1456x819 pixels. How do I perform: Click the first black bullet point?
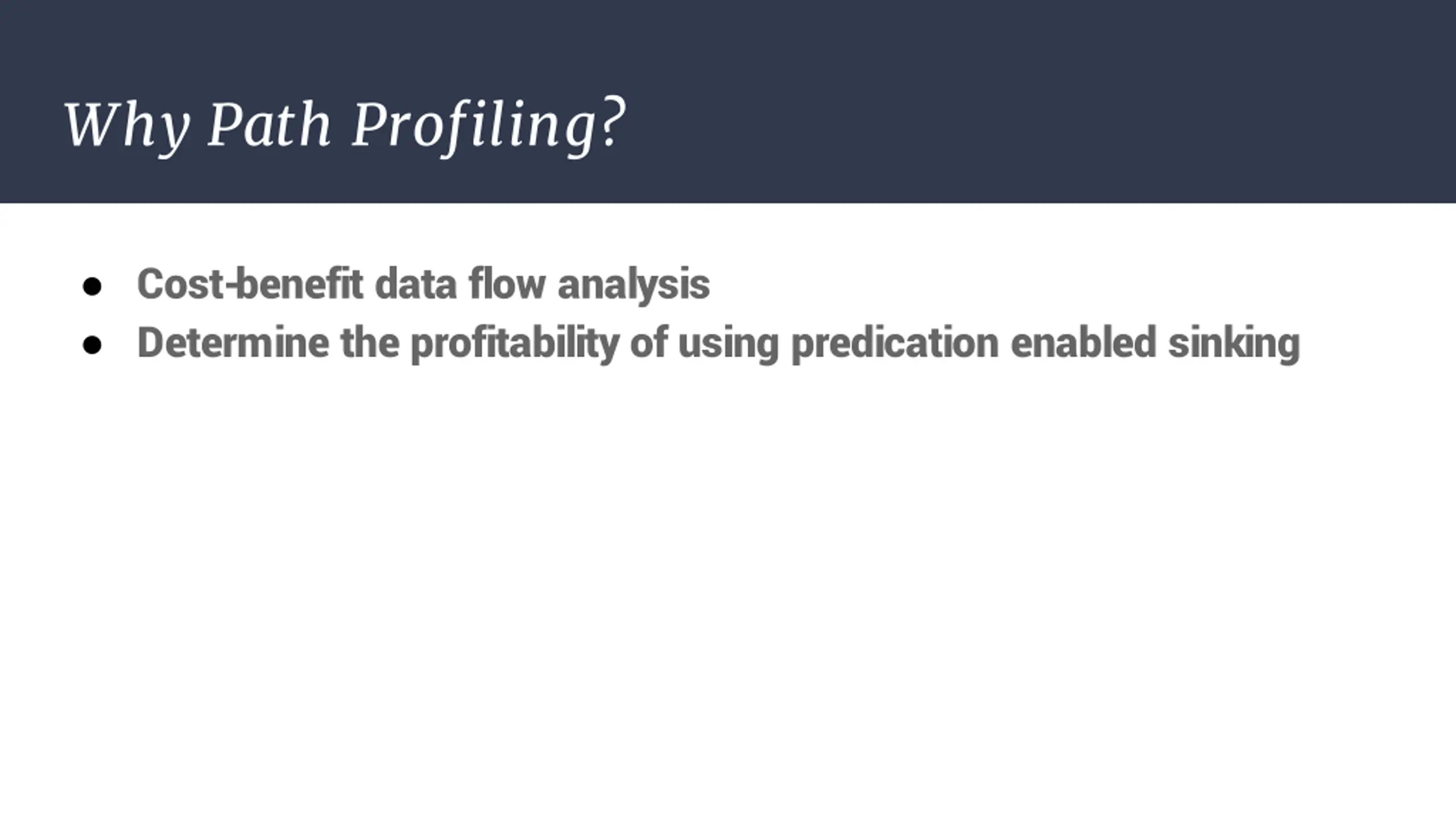[92, 286]
